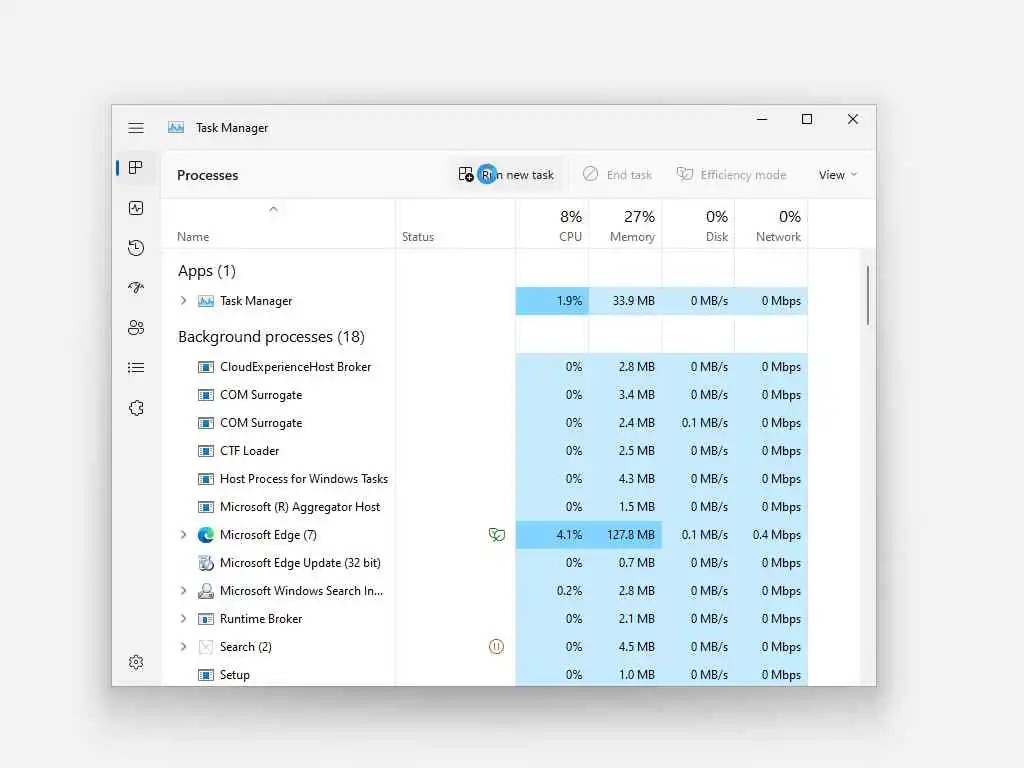The image size is (1024, 768).
Task: Click the CloudExperienceHost Broker icon
Action: click(x=206, y=367)
